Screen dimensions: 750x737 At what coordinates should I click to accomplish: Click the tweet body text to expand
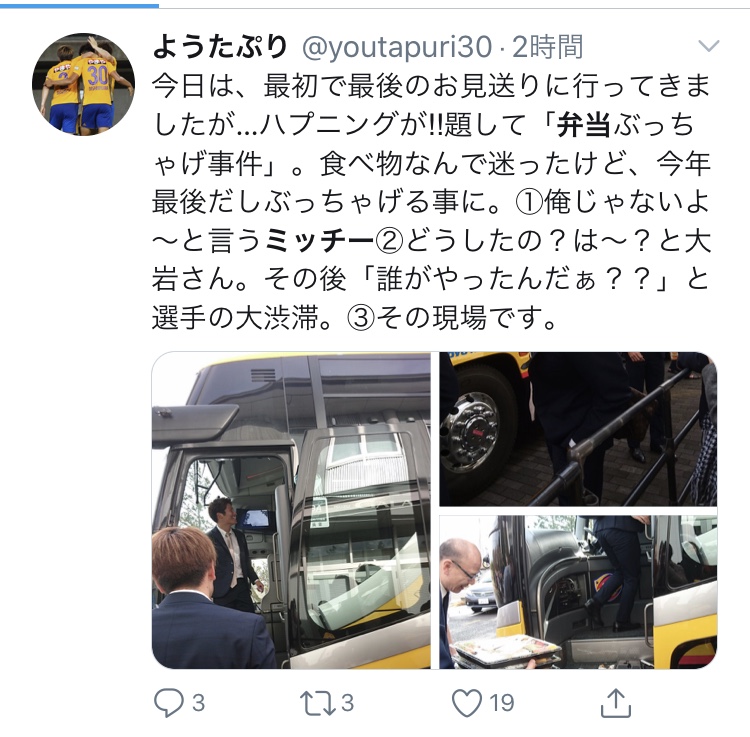coord(431,201)
